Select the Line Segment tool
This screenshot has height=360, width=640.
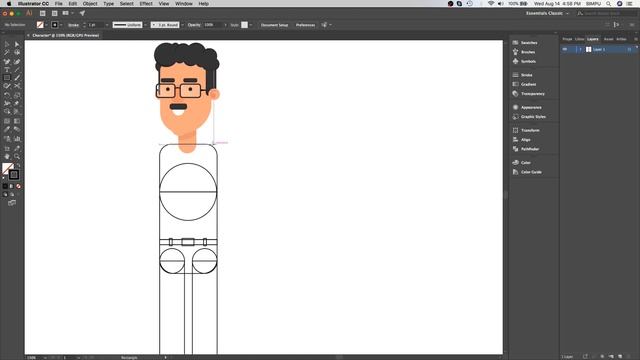pyautogui.click(x=17, y=70)
